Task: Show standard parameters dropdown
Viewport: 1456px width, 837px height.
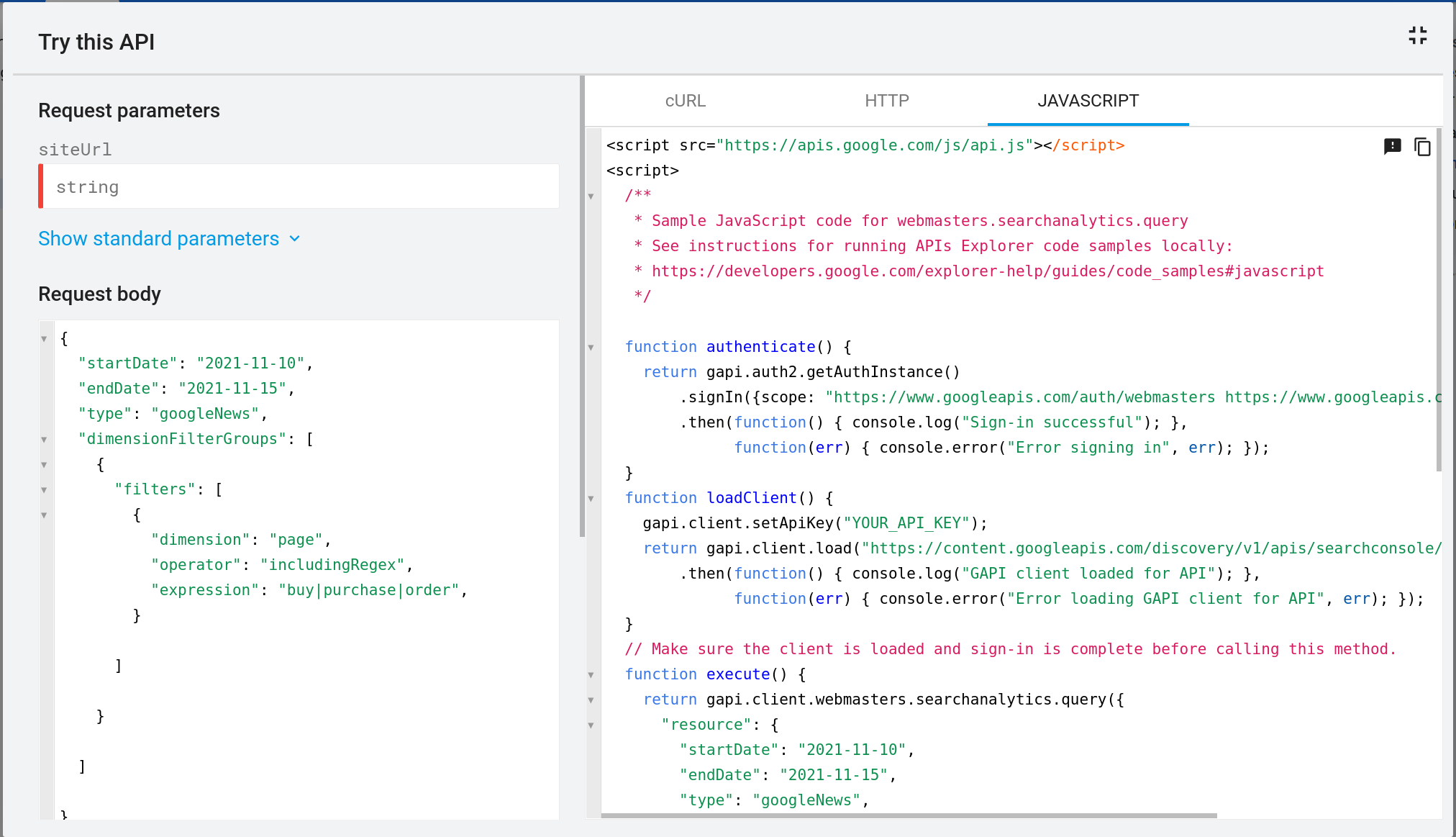Action: 171,238
